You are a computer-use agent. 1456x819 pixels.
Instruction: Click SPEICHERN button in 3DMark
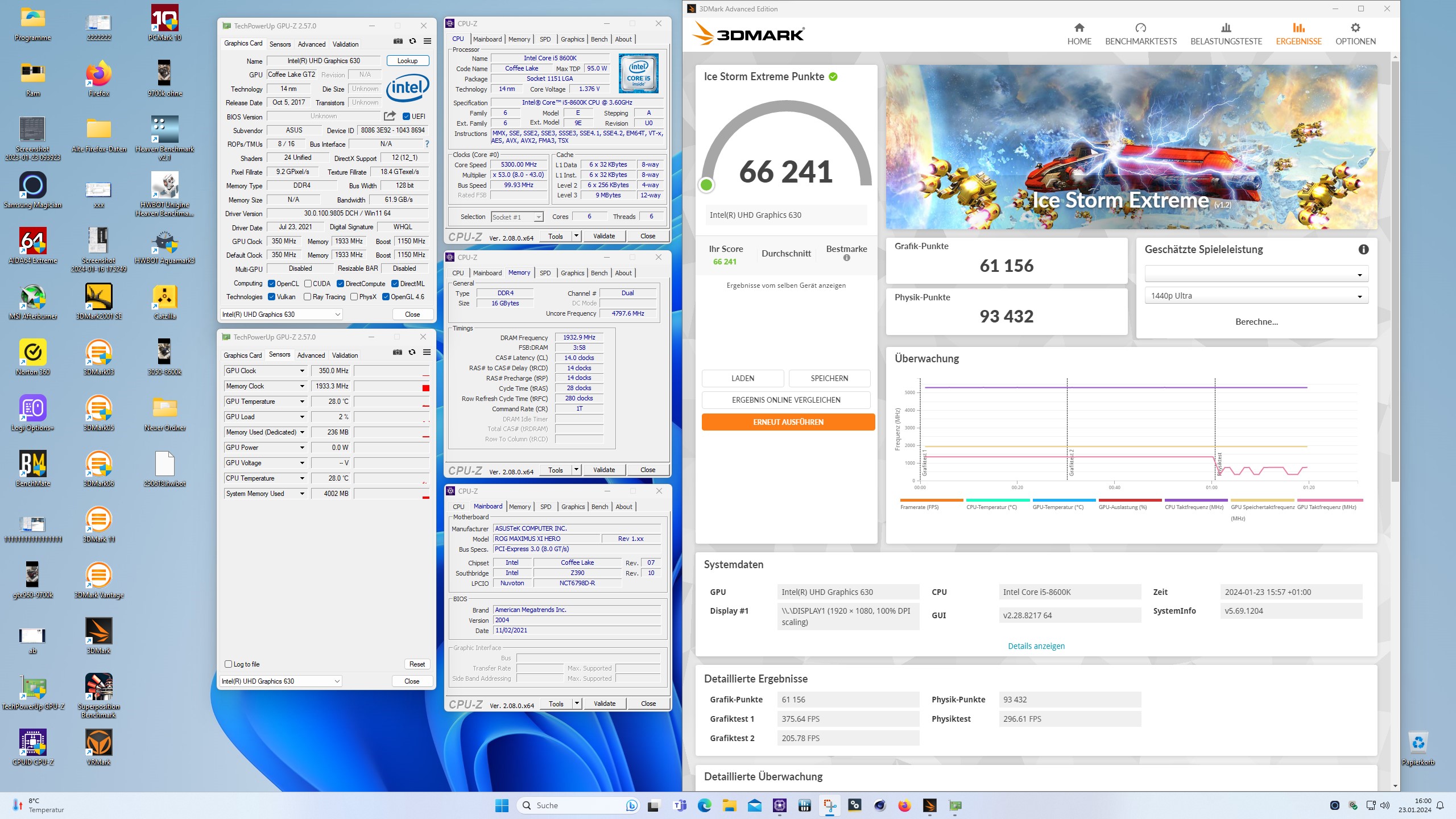829,378
